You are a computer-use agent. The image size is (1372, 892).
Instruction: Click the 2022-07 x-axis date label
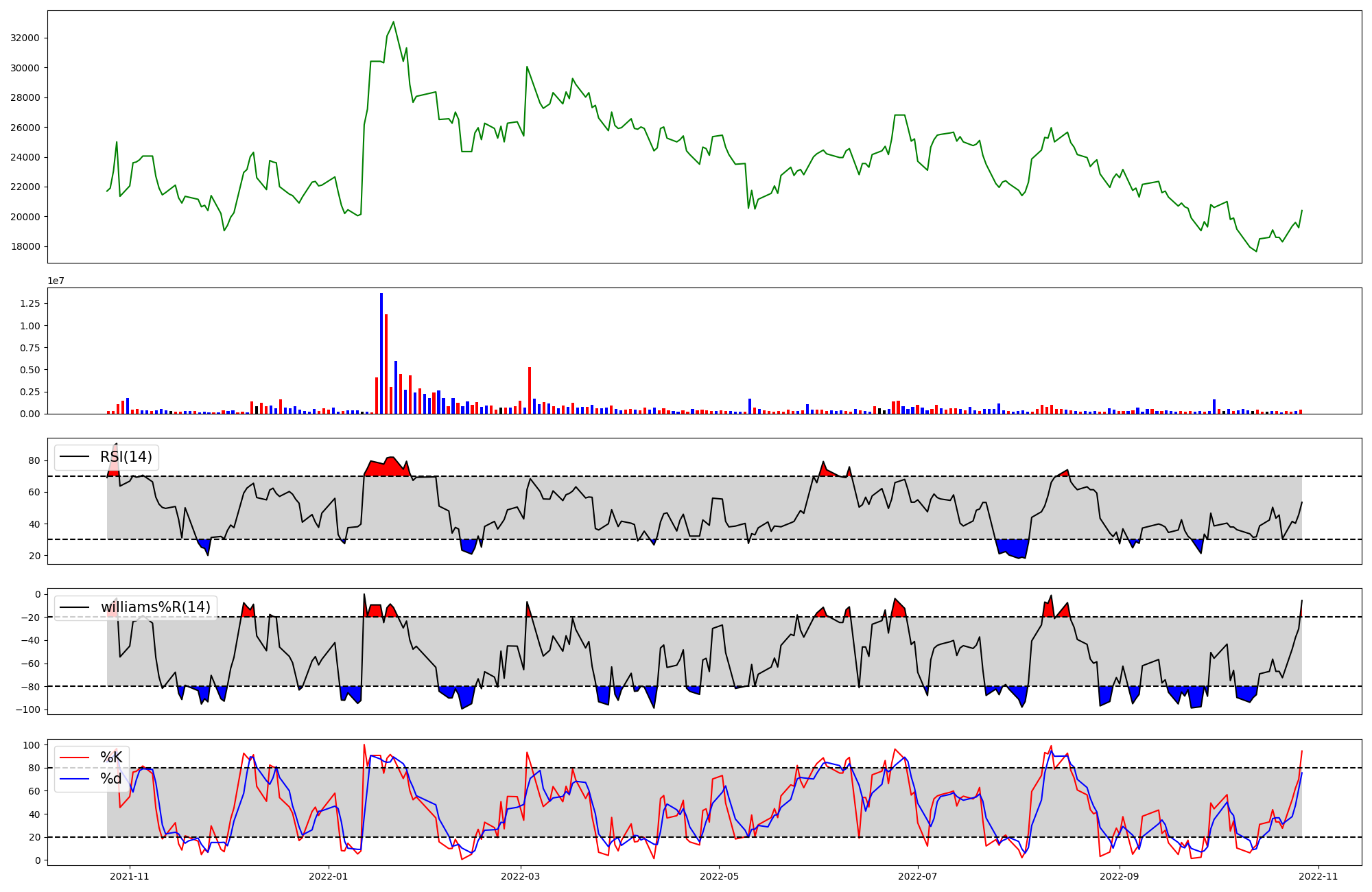[917, 876]
